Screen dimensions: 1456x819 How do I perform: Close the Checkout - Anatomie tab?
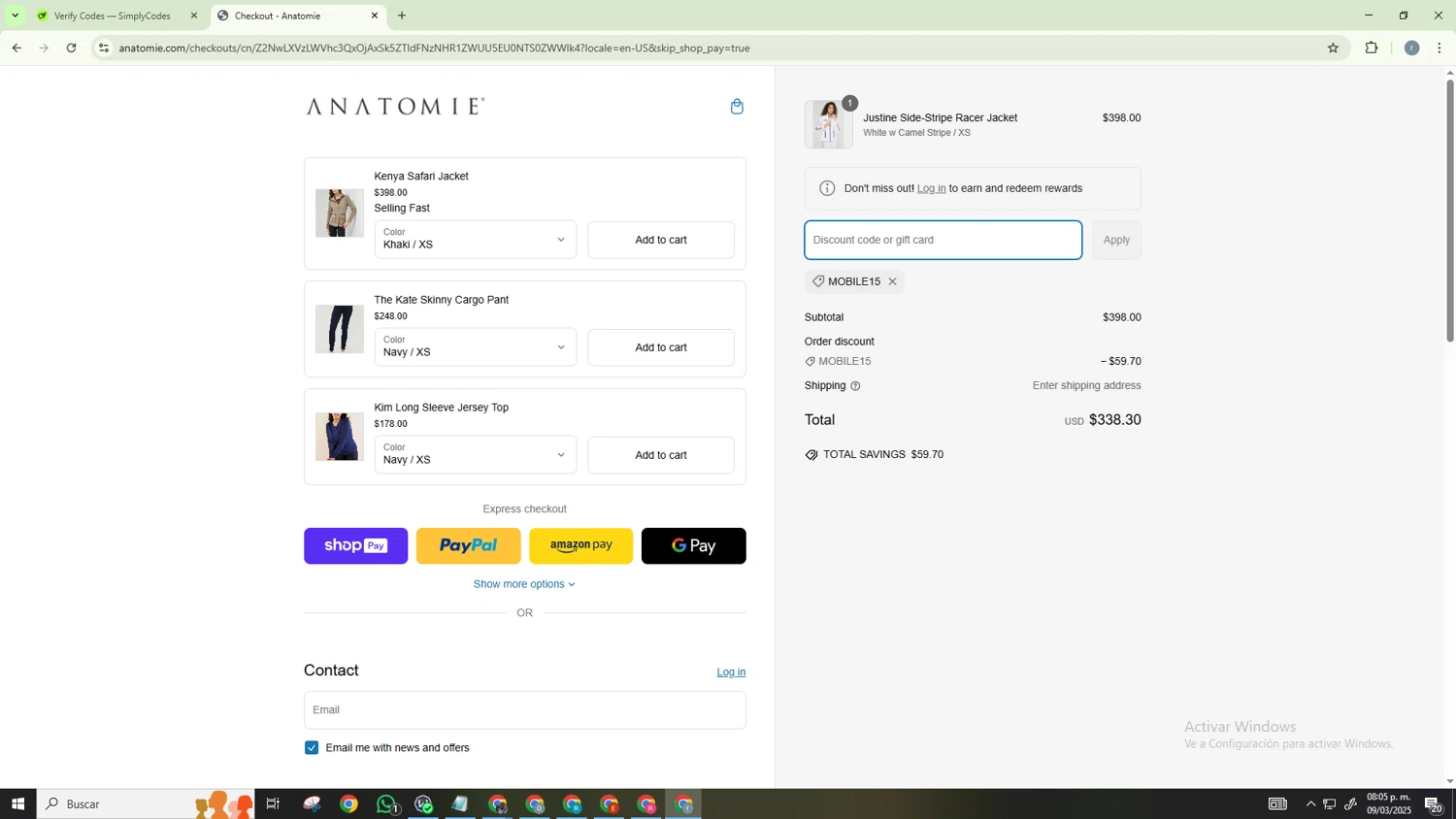(375, 16)
